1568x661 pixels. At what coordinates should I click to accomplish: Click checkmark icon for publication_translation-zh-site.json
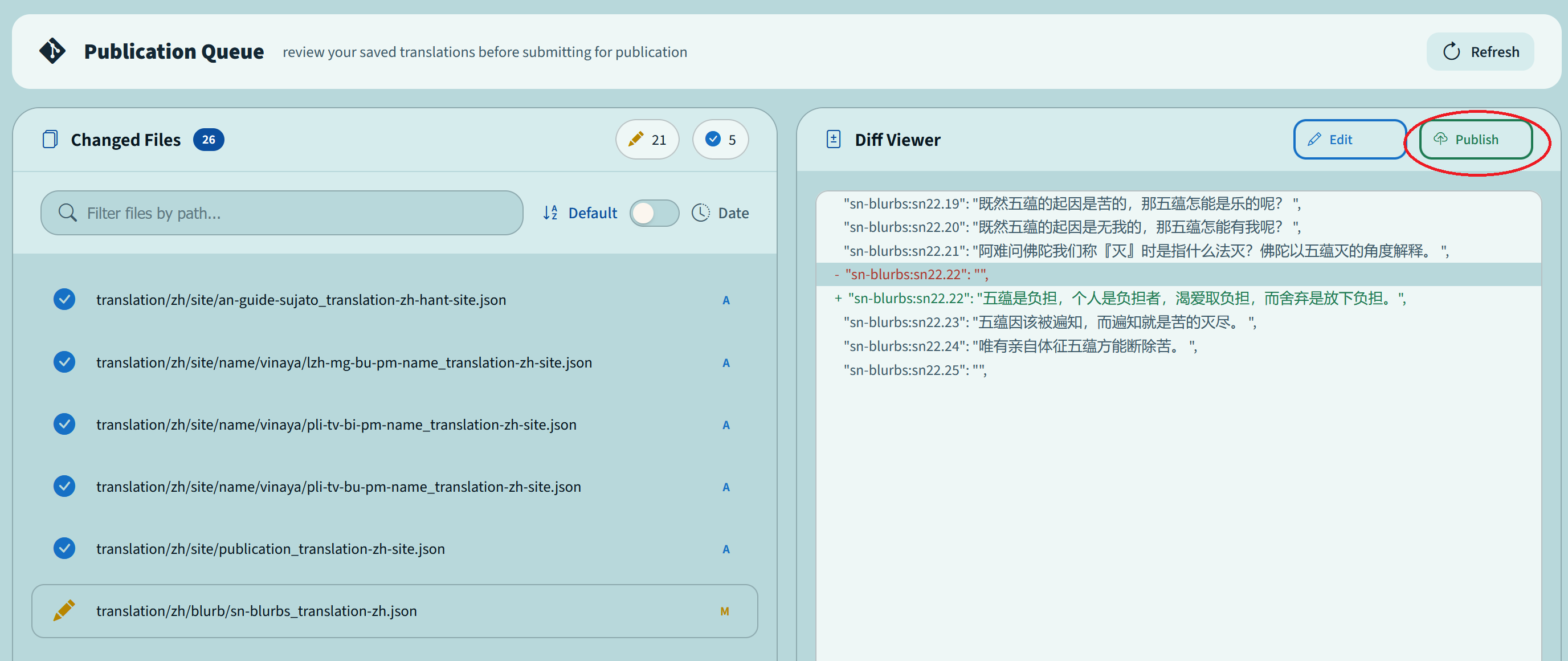(x=64, y=548)
